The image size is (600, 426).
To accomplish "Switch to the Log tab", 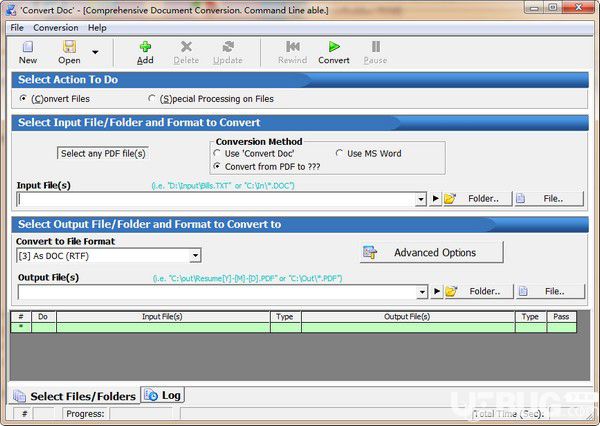I will pos(163,395).
